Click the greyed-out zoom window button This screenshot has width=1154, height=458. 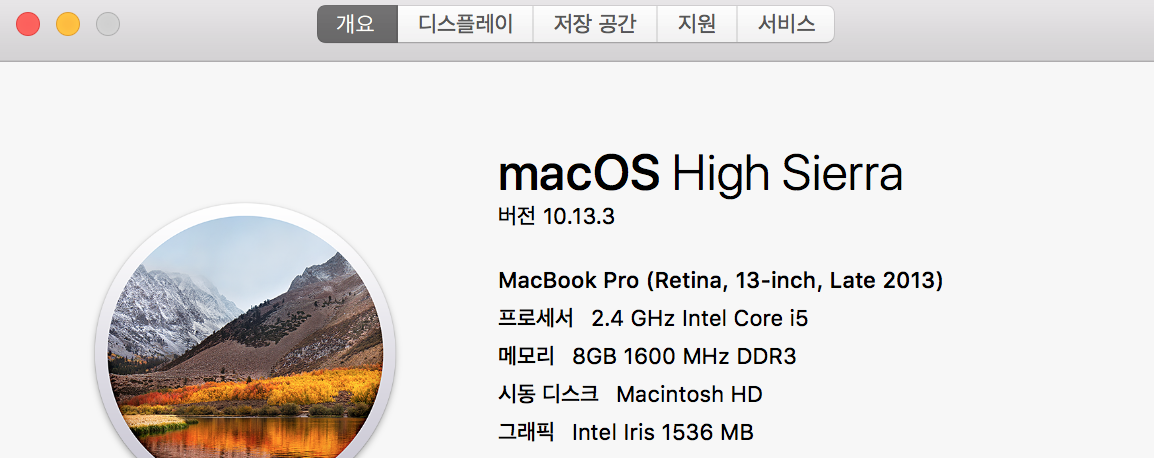108,24
